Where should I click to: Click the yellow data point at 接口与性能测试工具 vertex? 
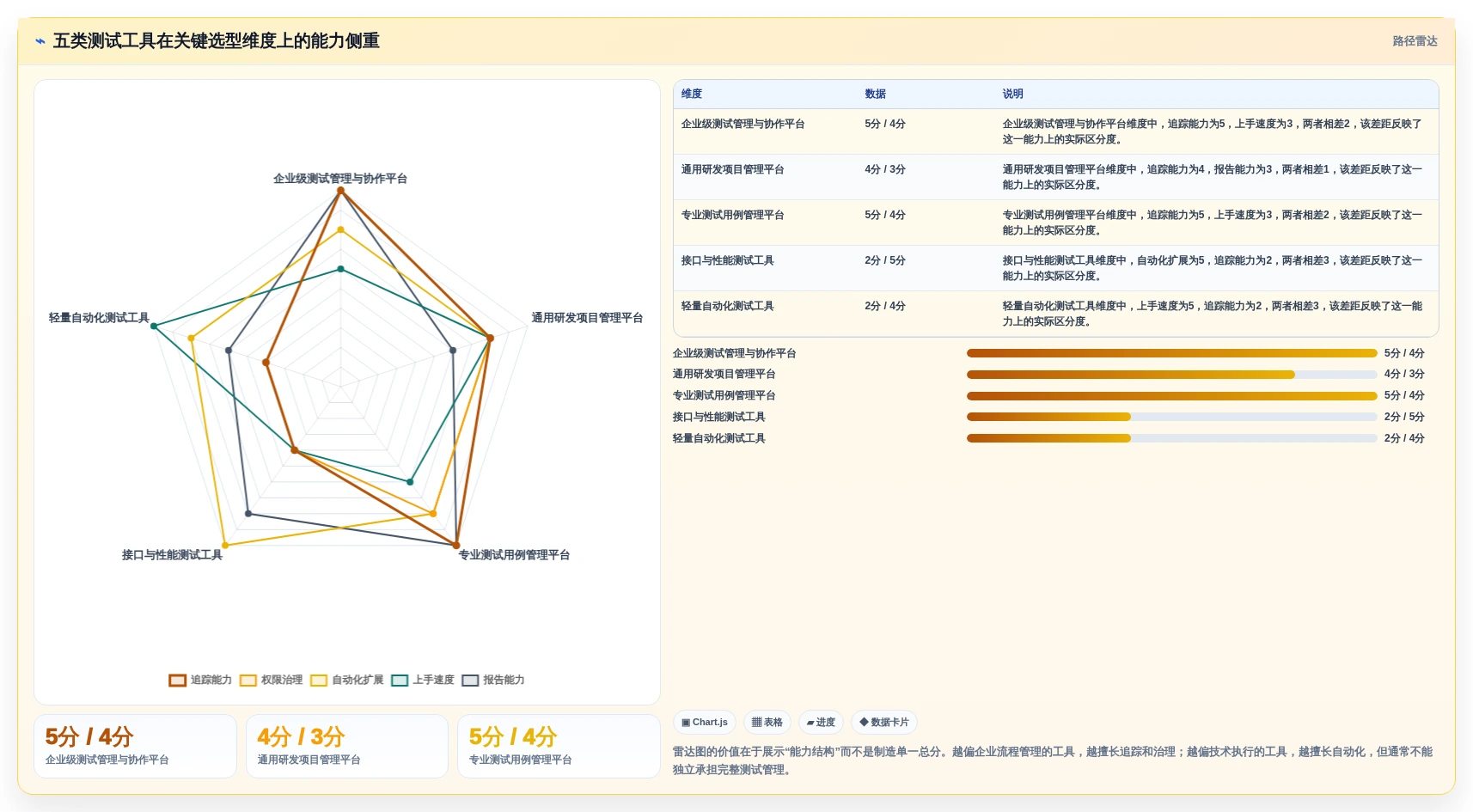(225, 546)
